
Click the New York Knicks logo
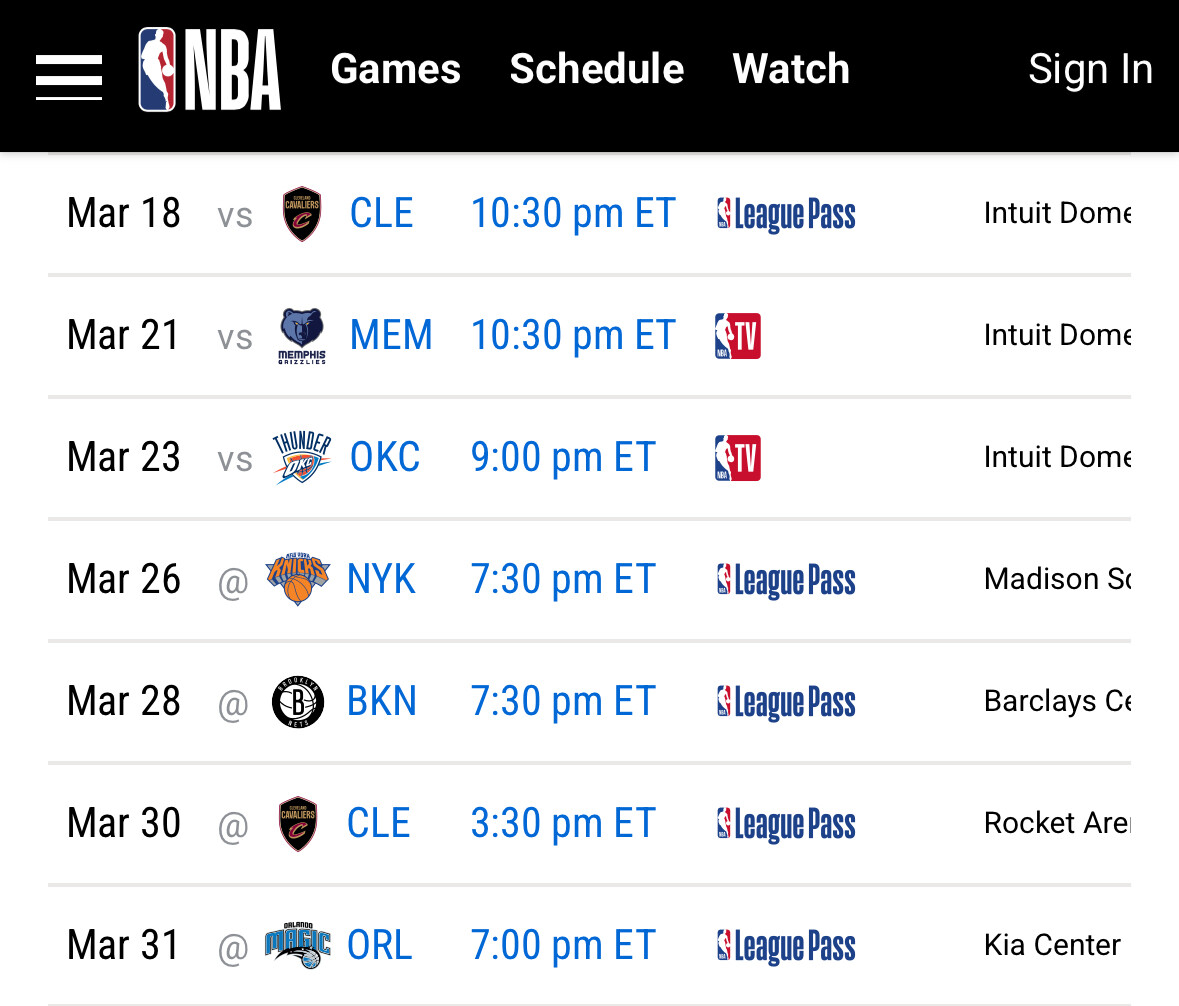[x=298, y=580]
